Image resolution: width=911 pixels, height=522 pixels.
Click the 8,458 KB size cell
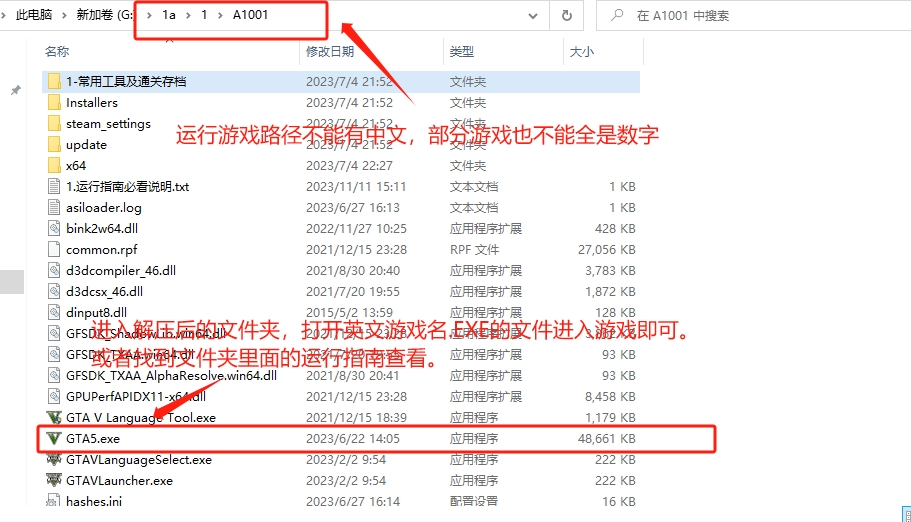click(x=610, y=397)
